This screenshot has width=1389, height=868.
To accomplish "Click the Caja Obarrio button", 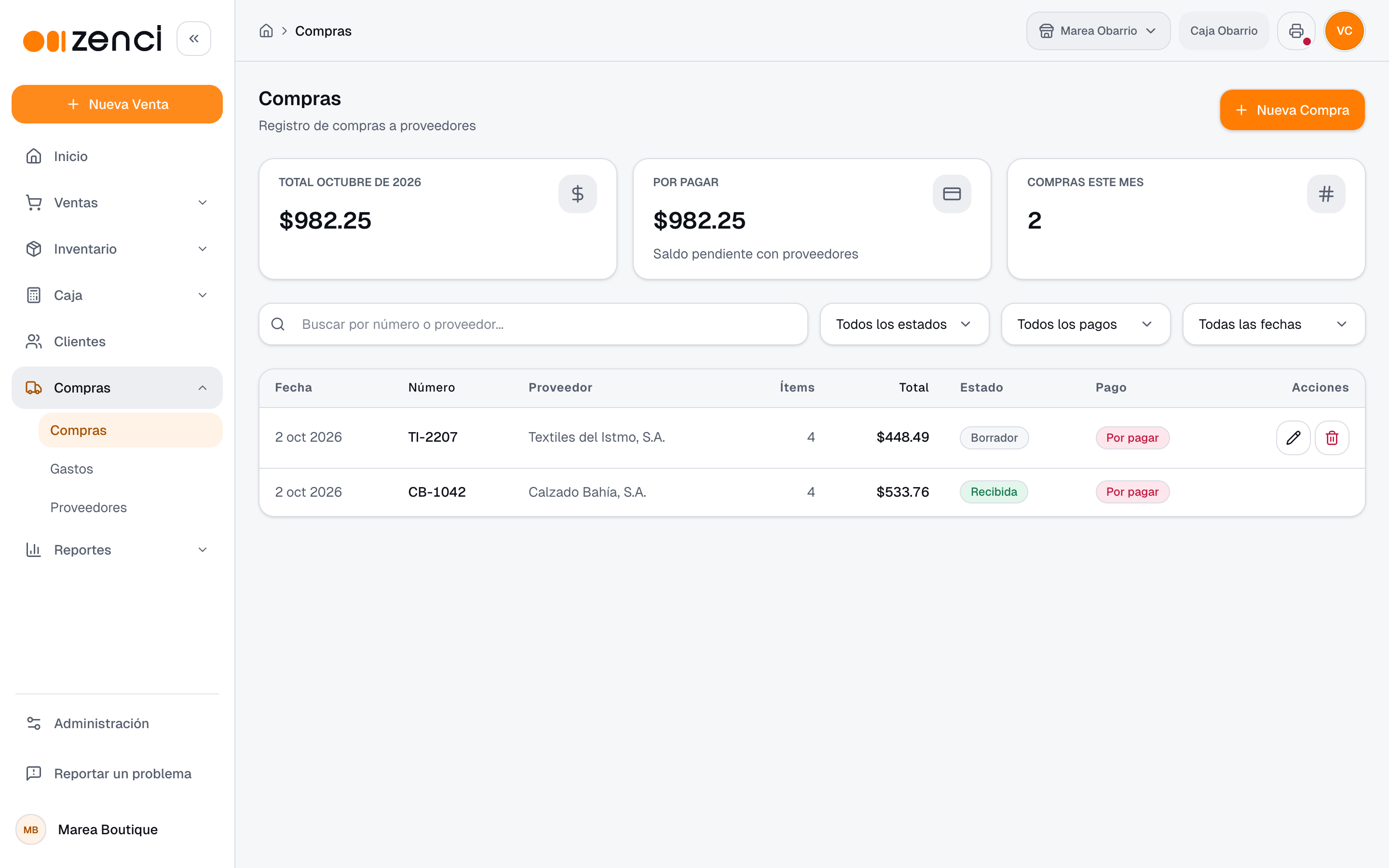I will click(1224, 31).
